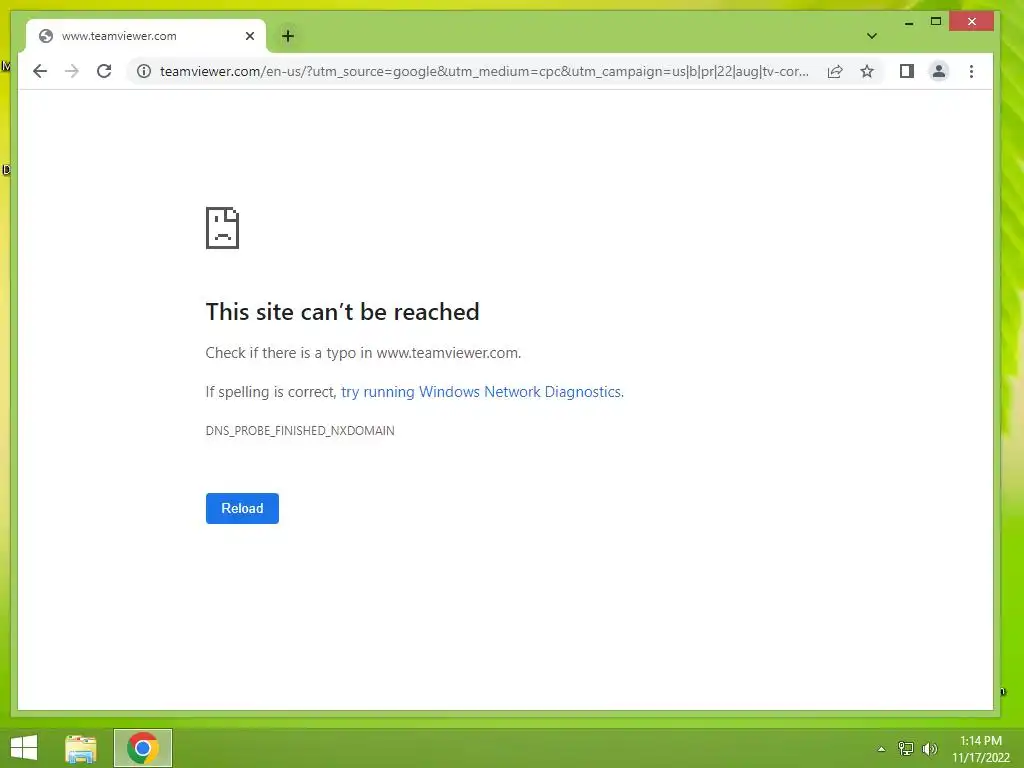
Task: Open the volume speaker tray icon
Action: click(929, 748)
